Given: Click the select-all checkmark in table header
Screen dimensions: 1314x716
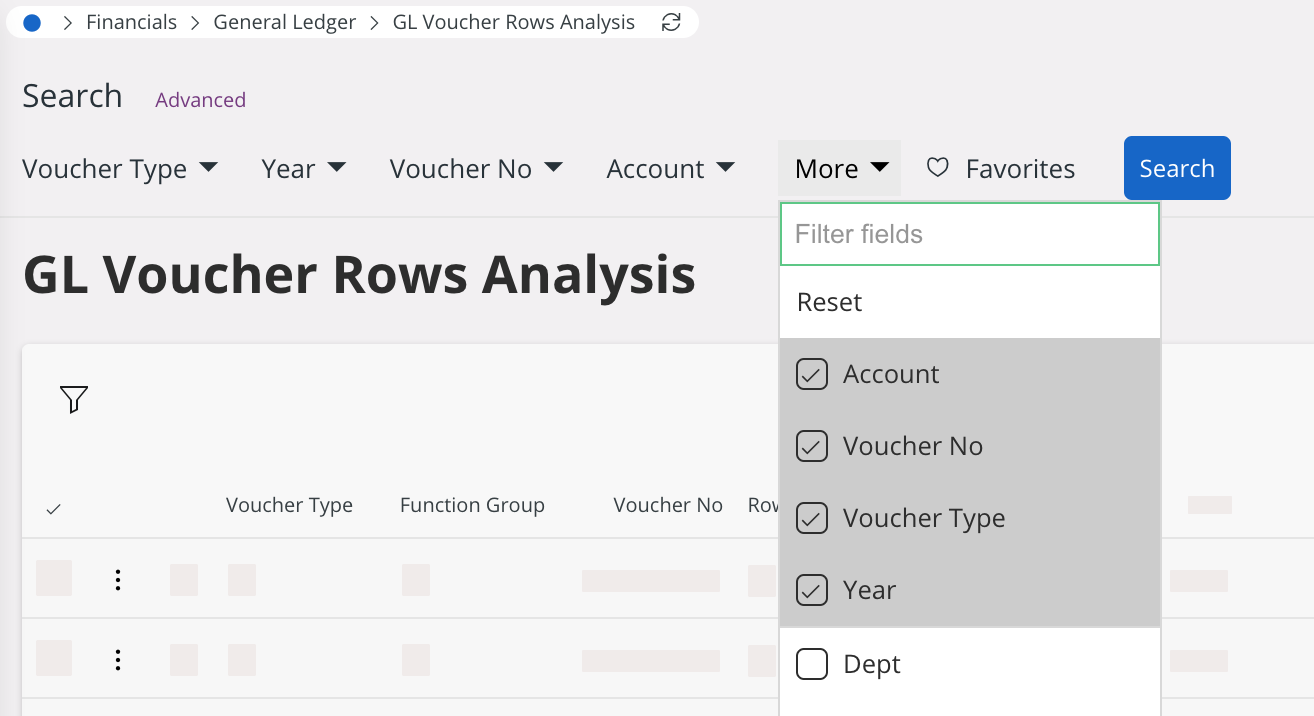Looking at the screenshot, I should pyautogui.click(x=54, y=509).
